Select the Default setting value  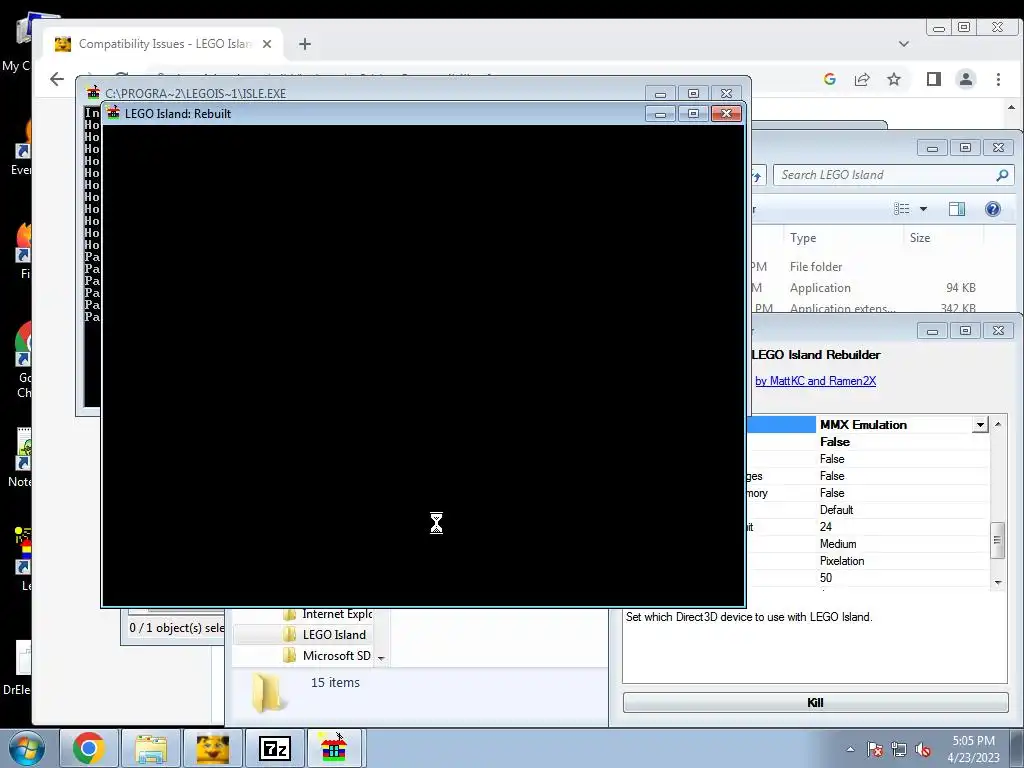click(x=837, y=510)
